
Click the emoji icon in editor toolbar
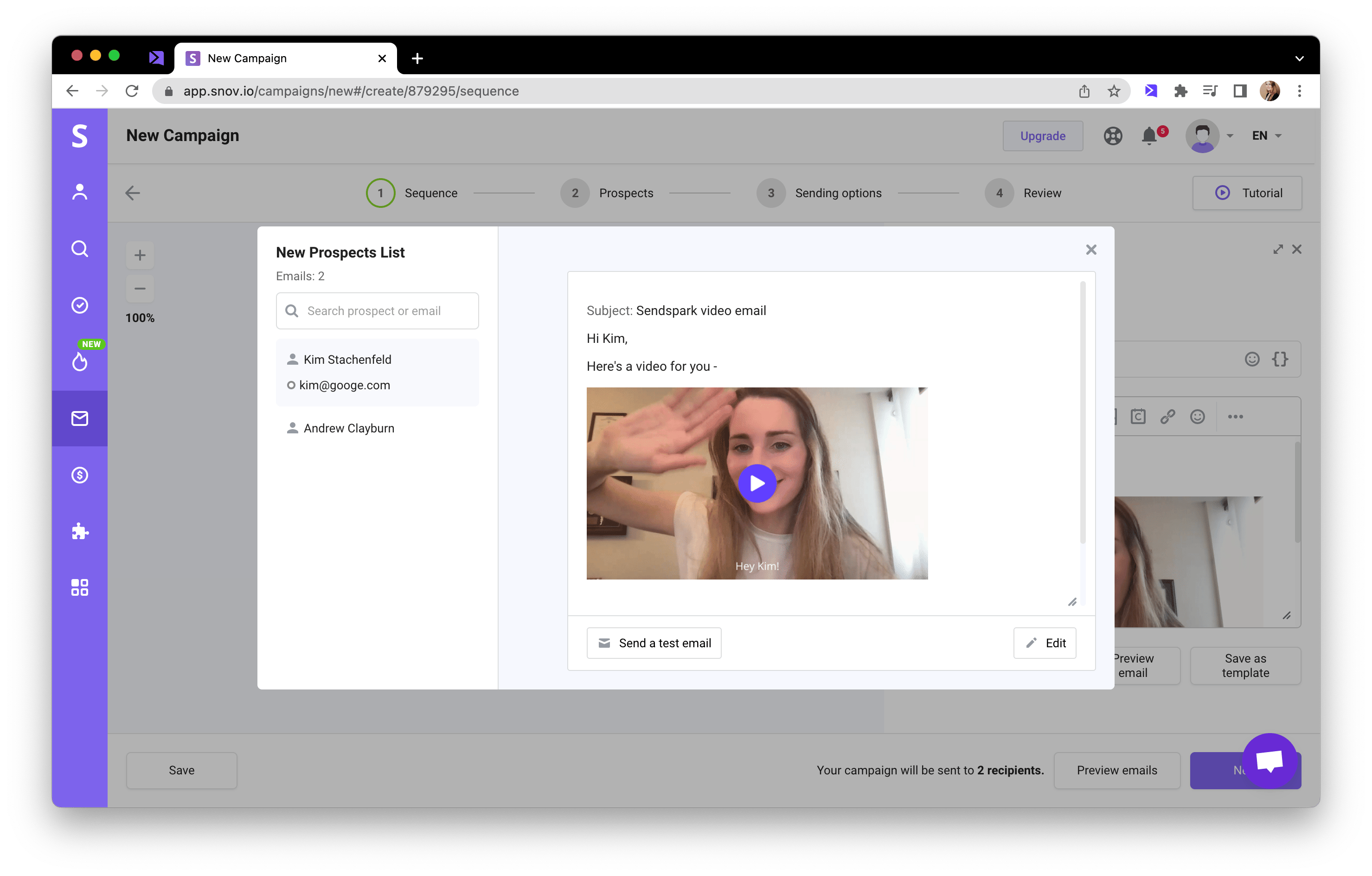tap(1197, 416)
